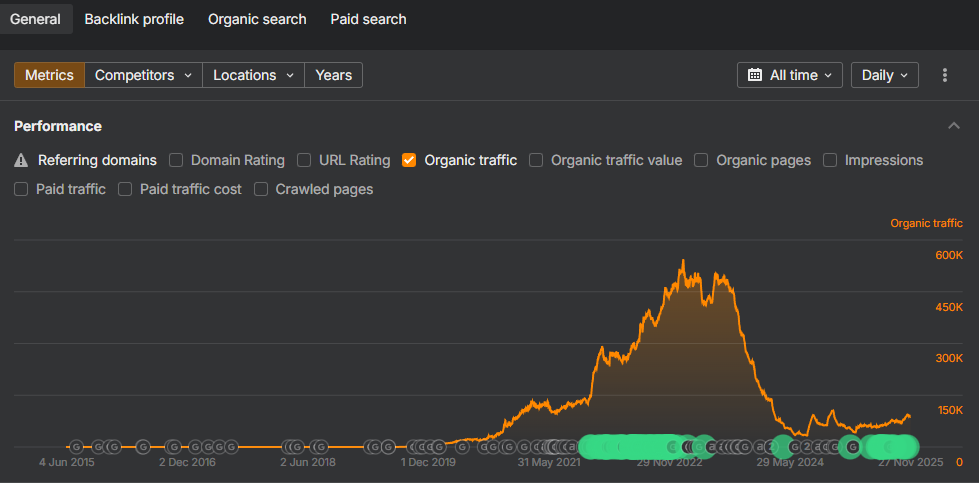The width and height of the screenshot is (979, 483).
Task: Check the Impressions checkbox
Action: point(830,160)
